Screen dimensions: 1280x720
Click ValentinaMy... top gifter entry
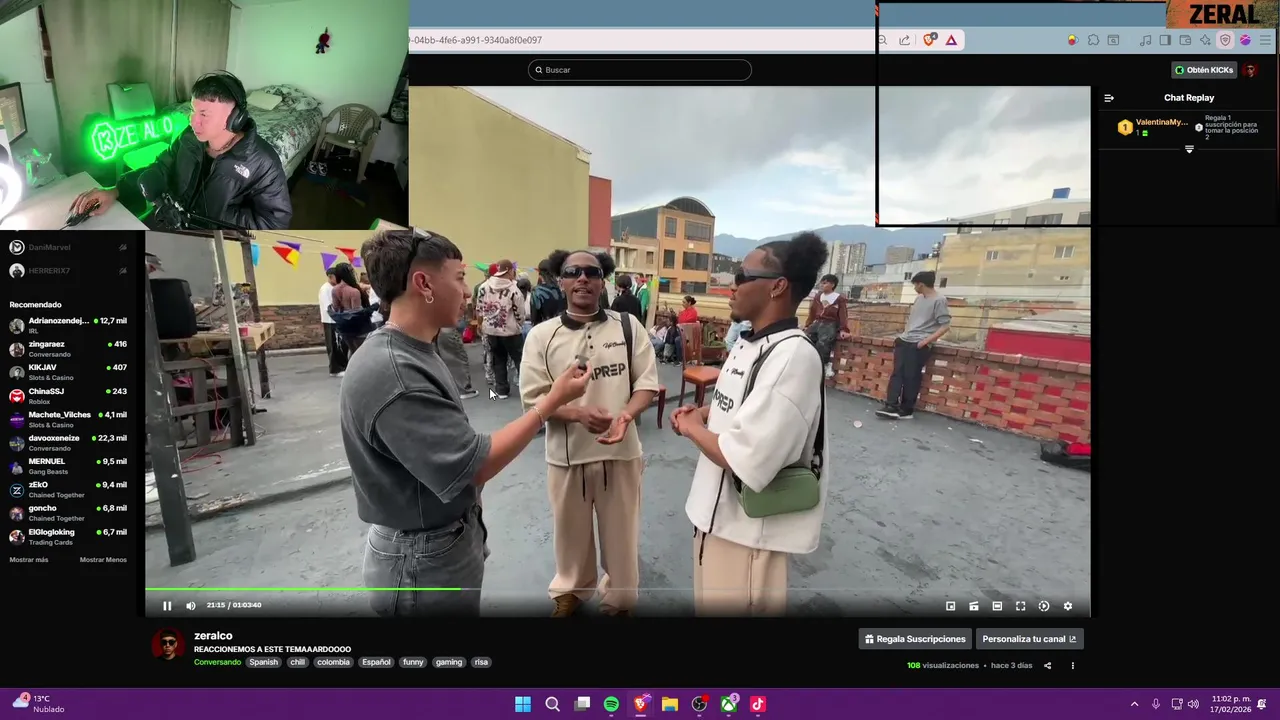1153,127
